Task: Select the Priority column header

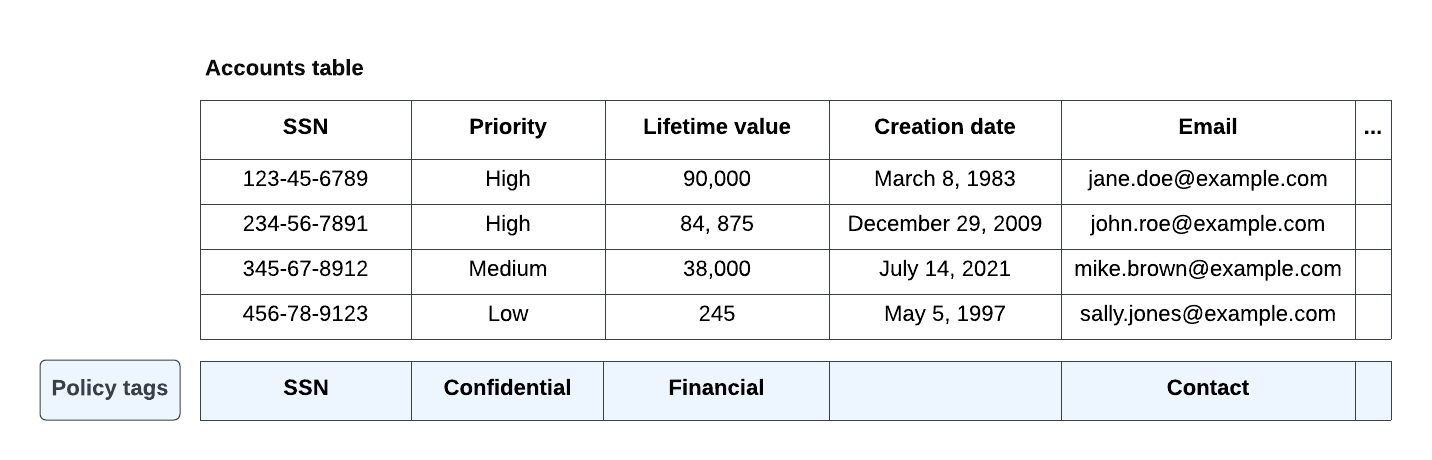Action: point(507,128)
